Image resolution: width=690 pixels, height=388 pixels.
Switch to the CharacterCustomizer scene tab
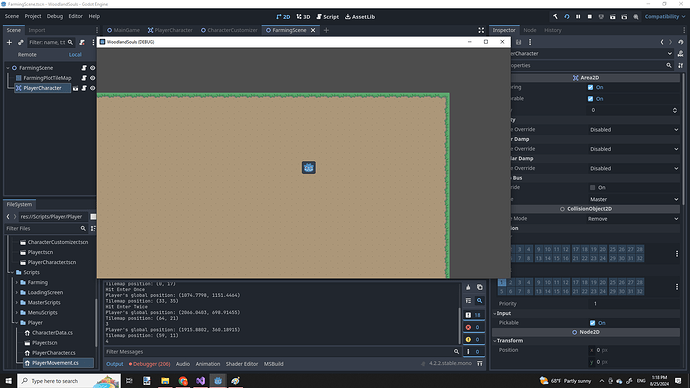(x=229, y=30)
